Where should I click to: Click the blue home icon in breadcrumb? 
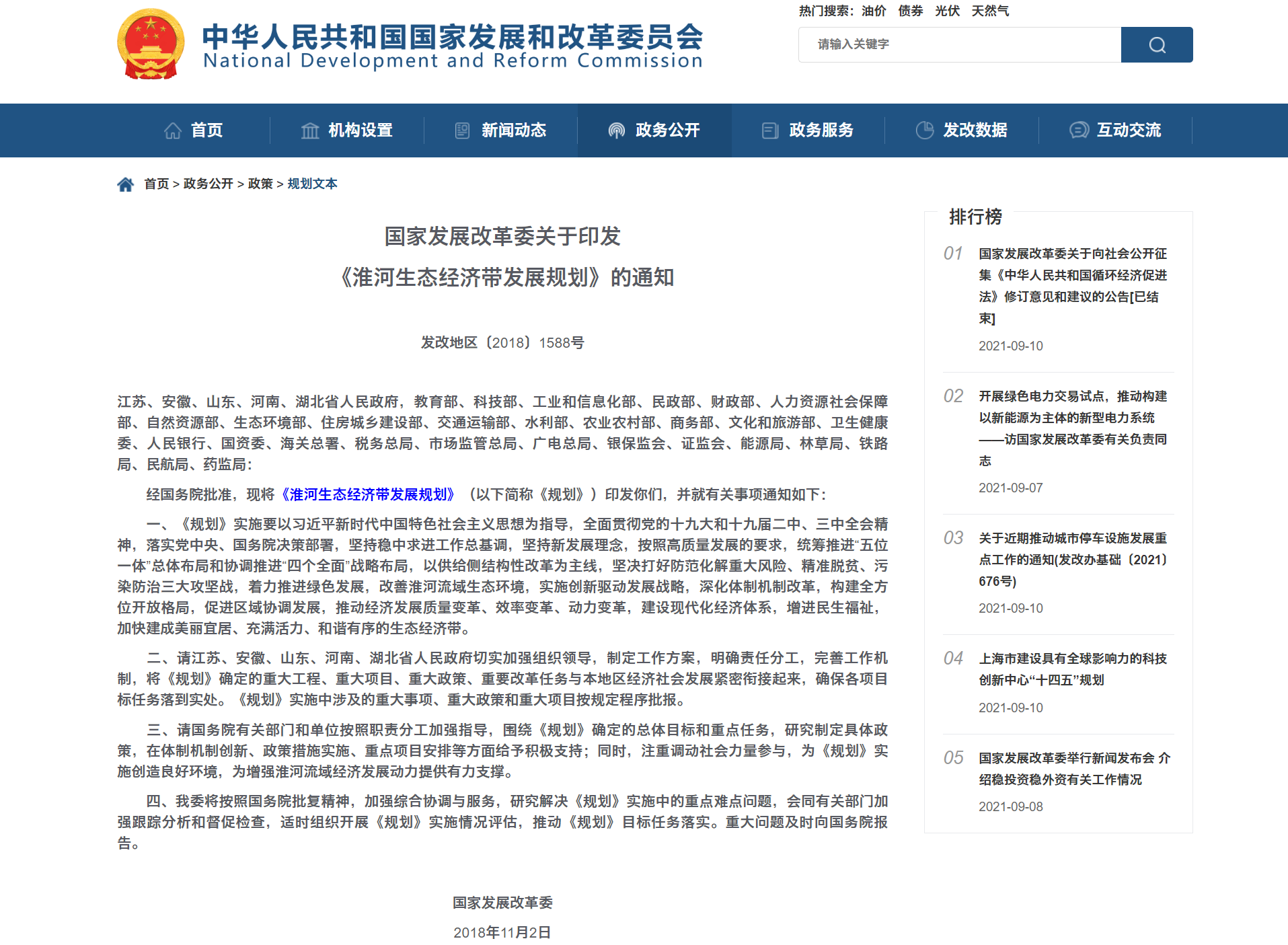pos(126,184)
